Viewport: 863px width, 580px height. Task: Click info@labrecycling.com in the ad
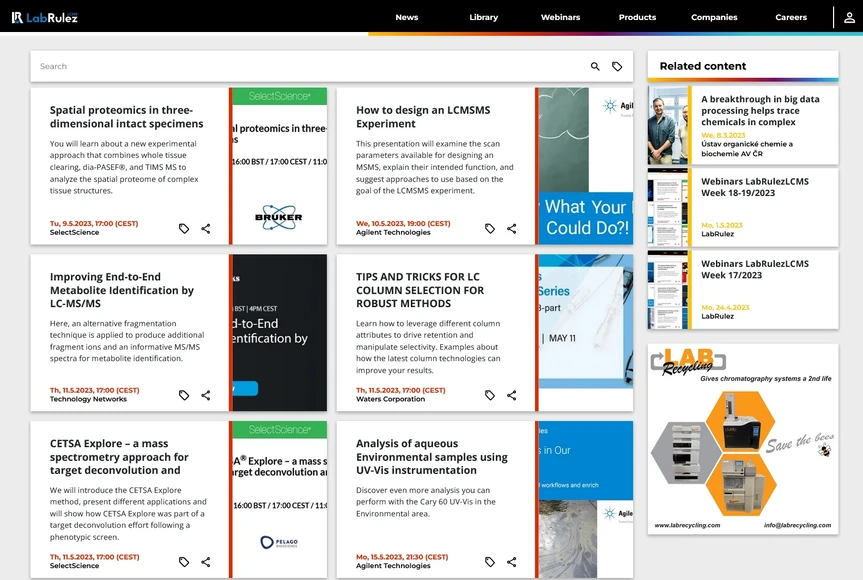click(798, 525)
